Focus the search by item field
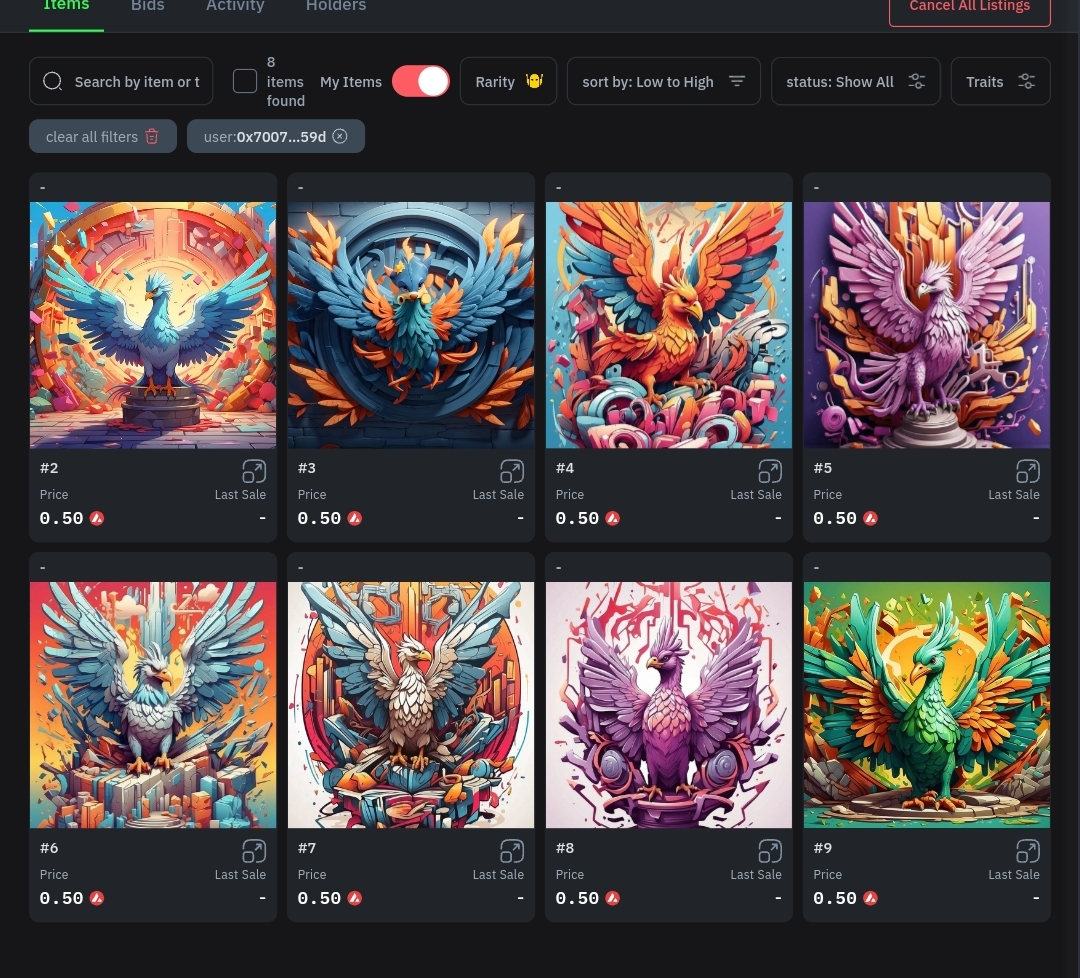The height and width of the screenshot is (978, 1080). pos(135,81)
